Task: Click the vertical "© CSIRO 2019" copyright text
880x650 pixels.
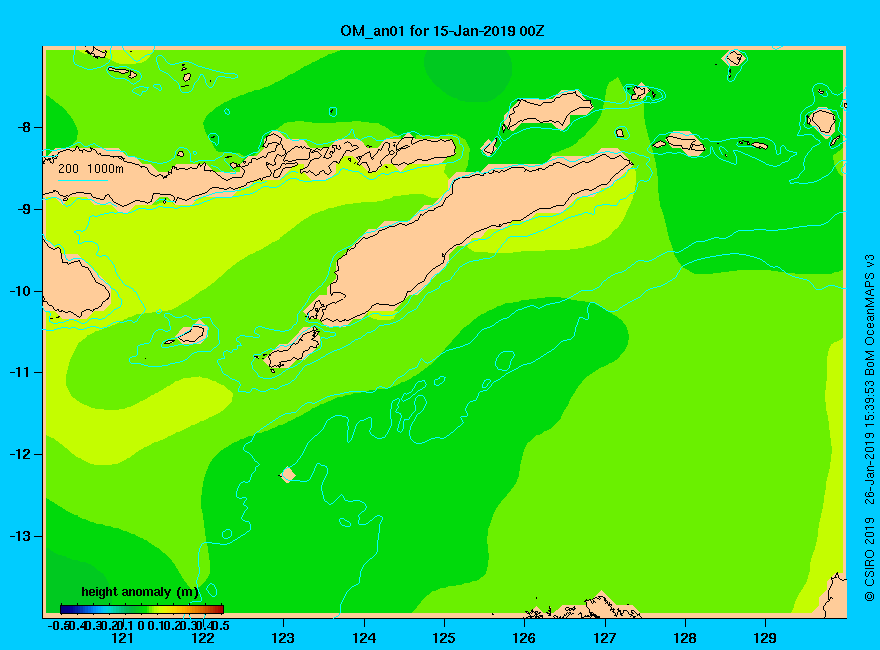Action: (x=869, y=559)
